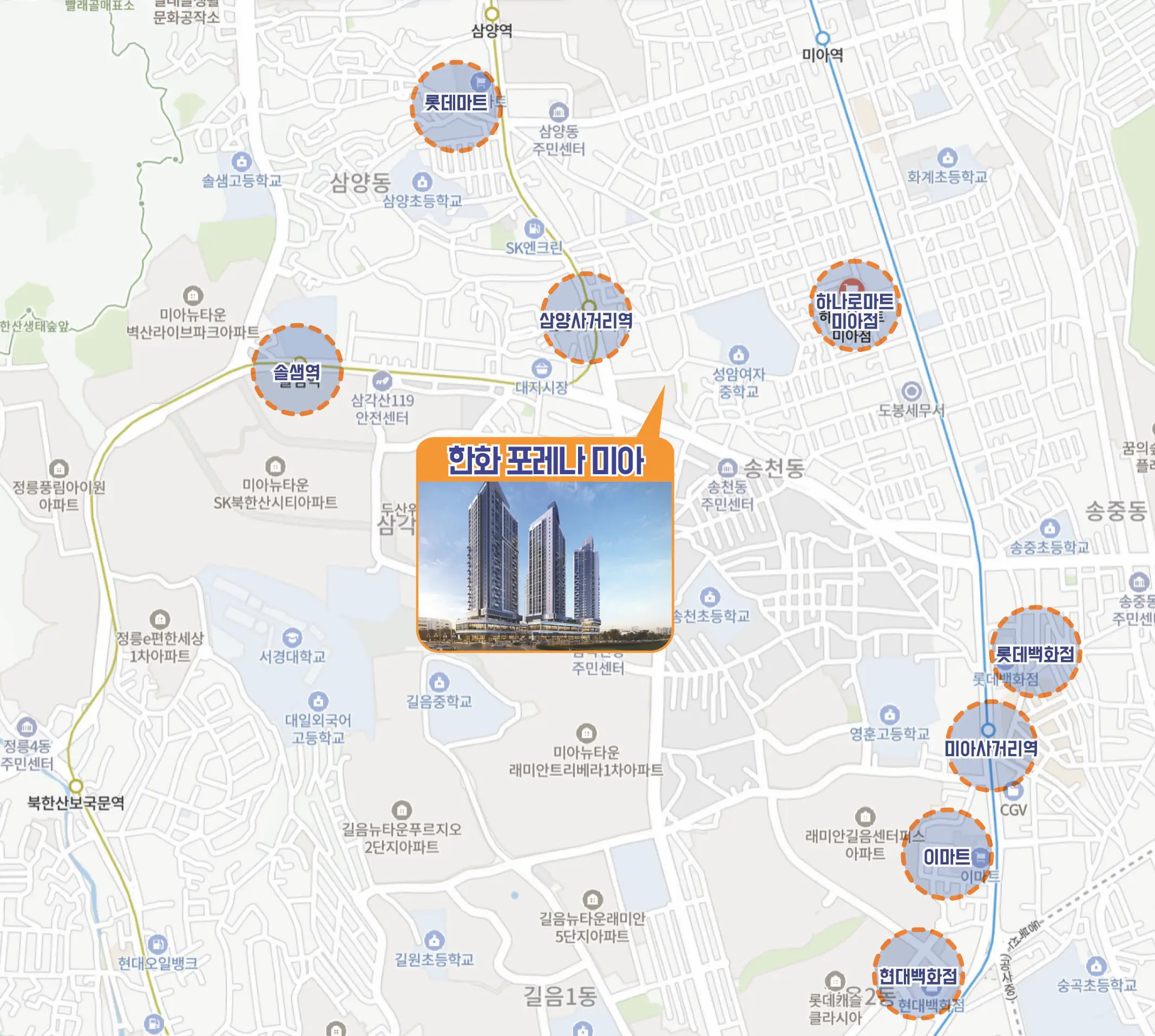Select the 도봉세무서 government office icon

911,391
